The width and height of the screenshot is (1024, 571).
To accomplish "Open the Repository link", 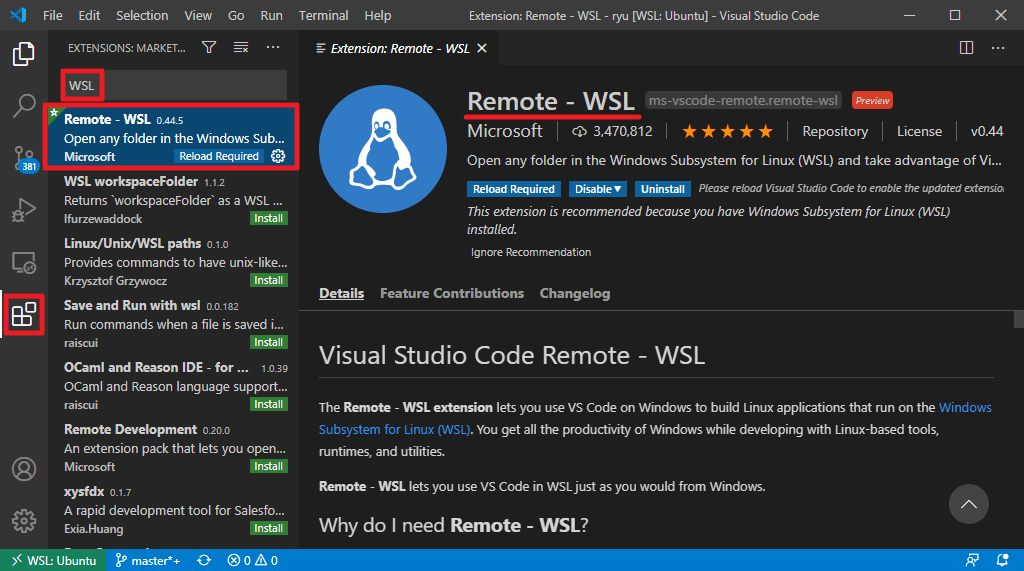I will [x=835, y=131].
